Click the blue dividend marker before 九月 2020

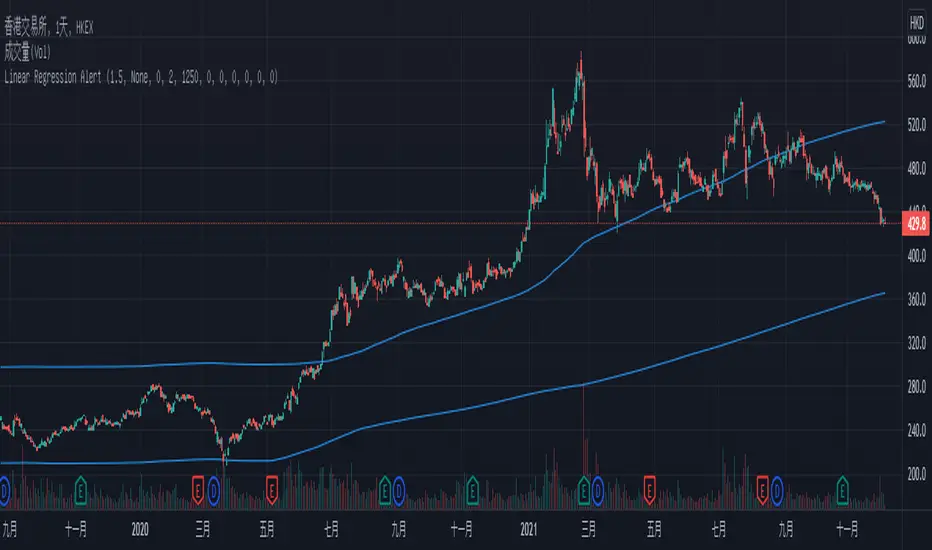[x=398, y=491]
